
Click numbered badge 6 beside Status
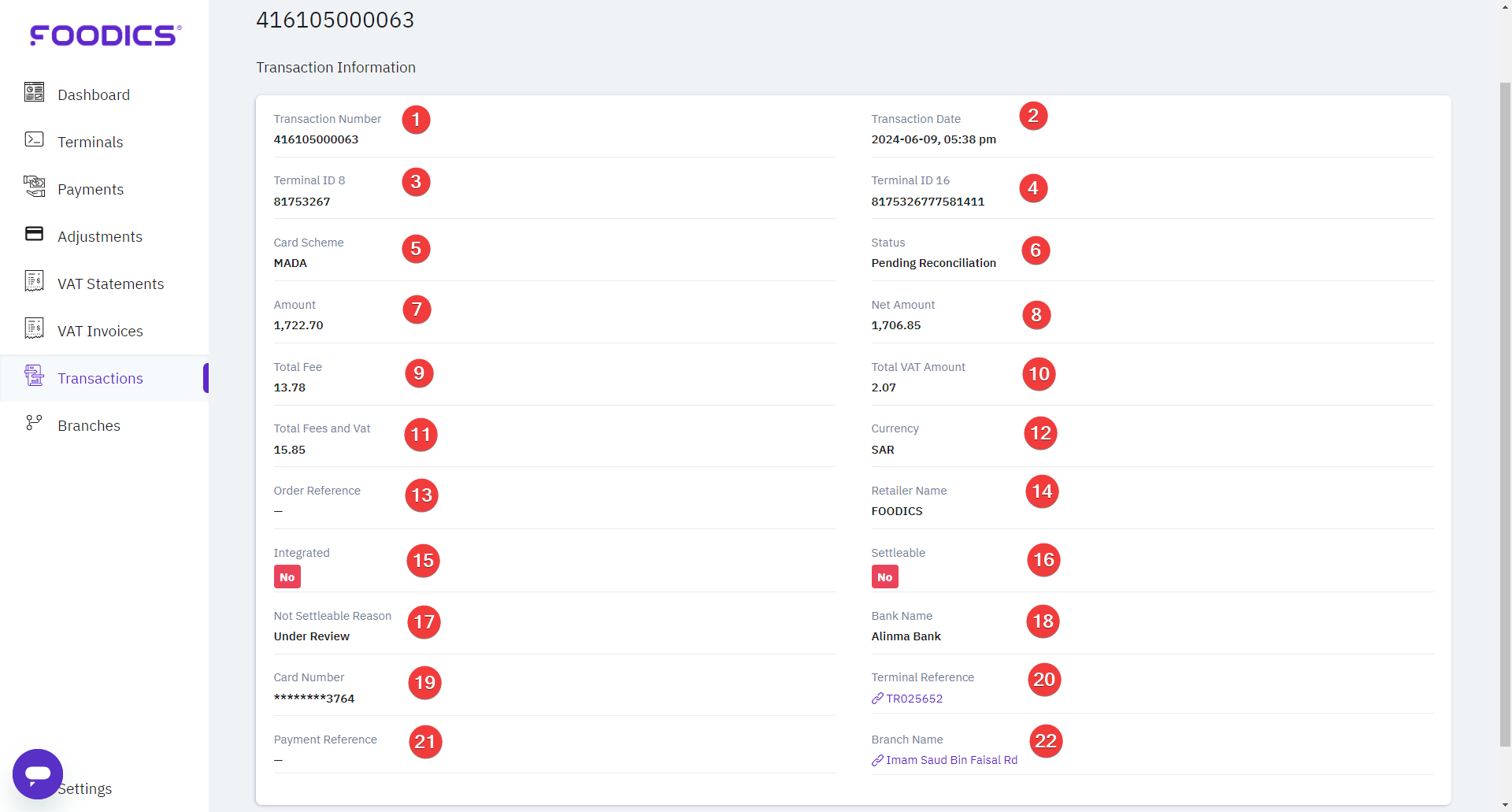point(1036,250)
